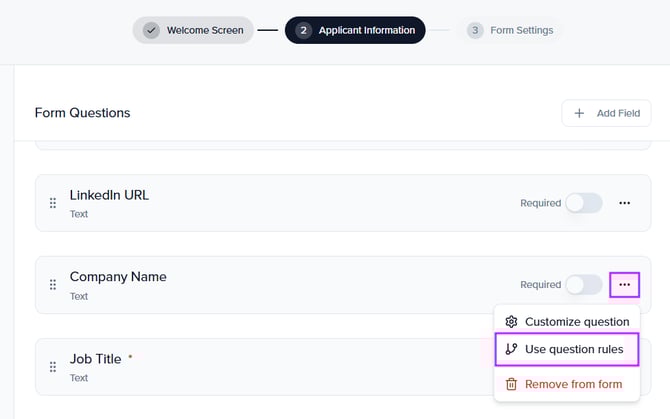Image resolution: width=670 pixels, height=419 pixels.
Task: Click the Job Title field row
Action: 250,367
